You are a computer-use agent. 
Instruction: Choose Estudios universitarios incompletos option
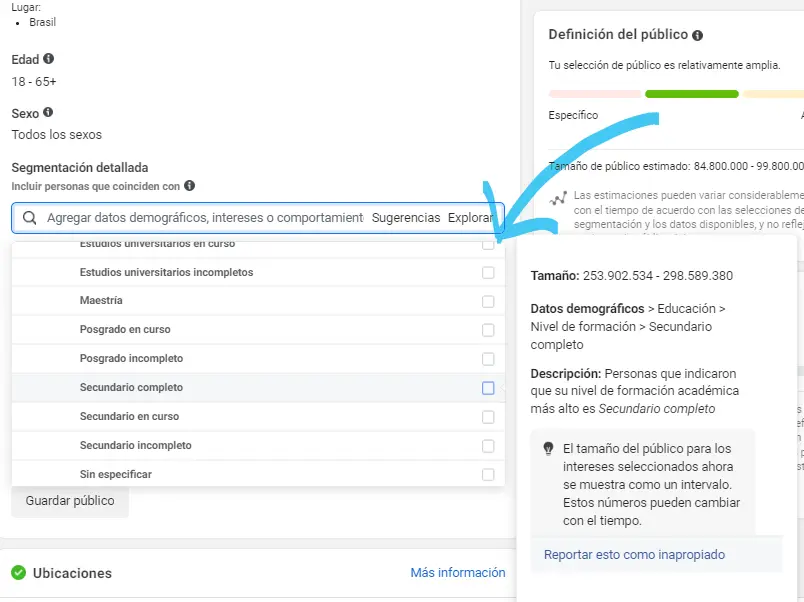(166, 272)
